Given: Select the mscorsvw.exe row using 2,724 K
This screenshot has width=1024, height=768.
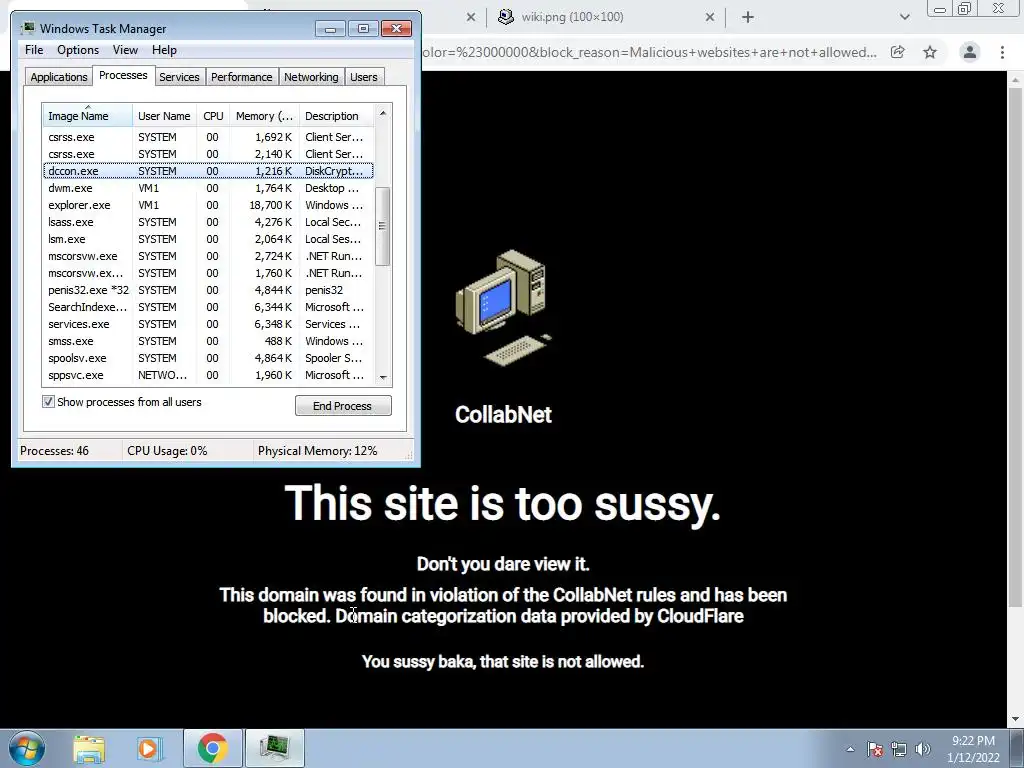Looking at the screenshot, I should [x=208, y=256].
